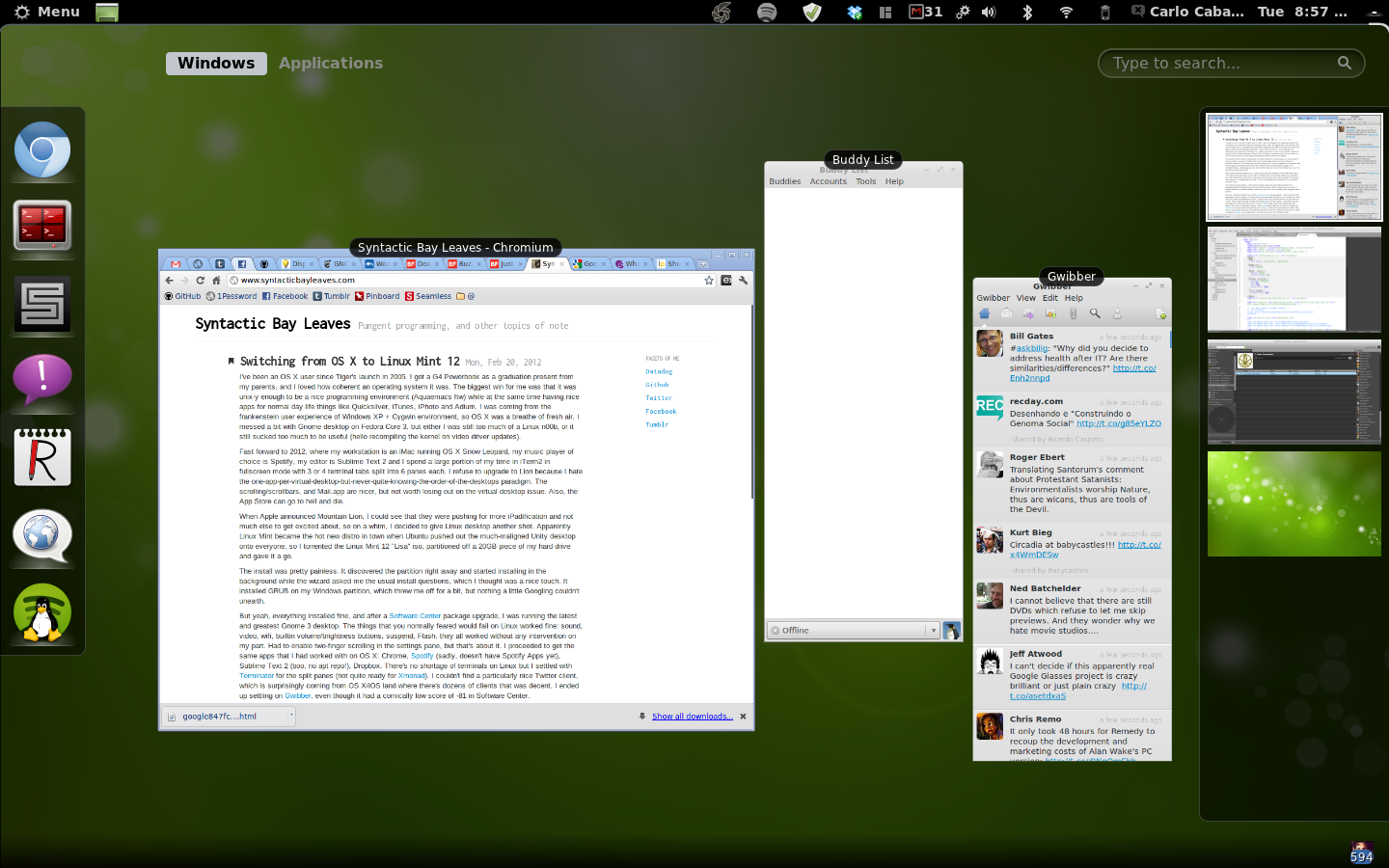Click Chromium's reload button
1389x868 pixels.
point(201,280)
